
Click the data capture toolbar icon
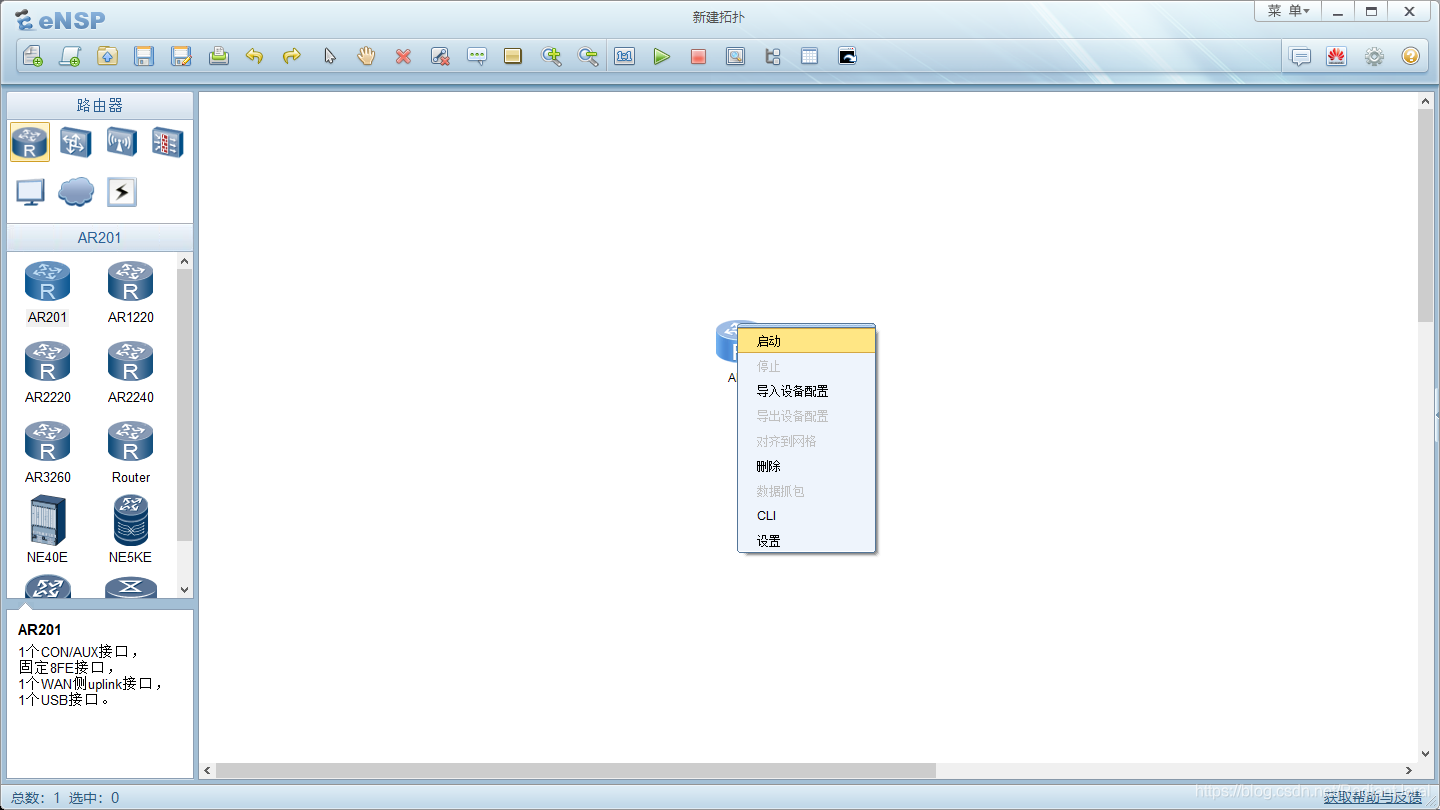coord(735,56)
